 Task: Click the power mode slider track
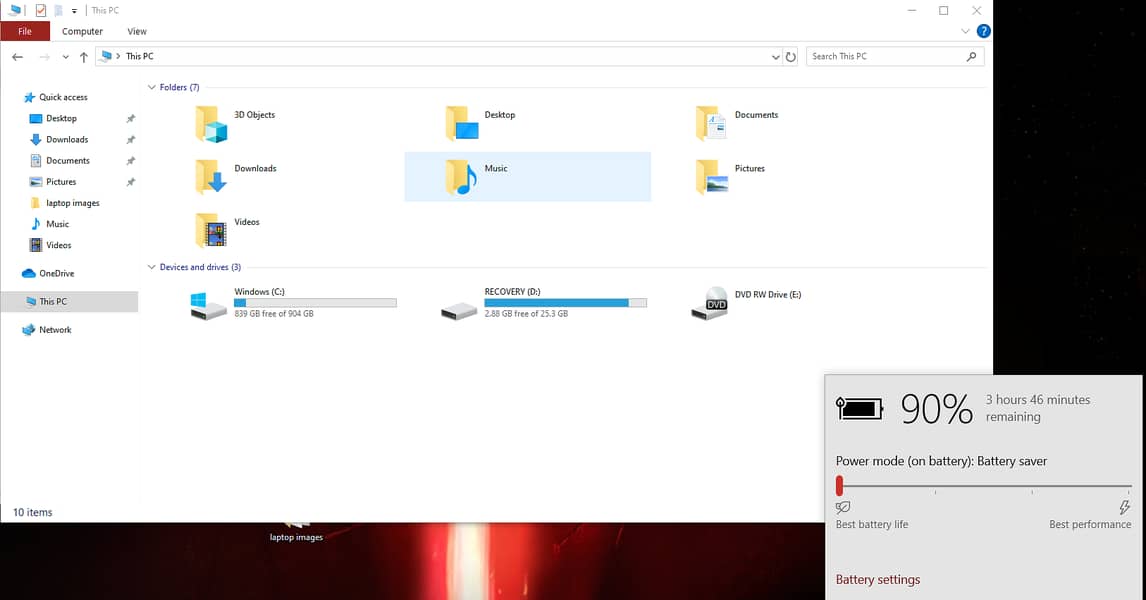984,486
